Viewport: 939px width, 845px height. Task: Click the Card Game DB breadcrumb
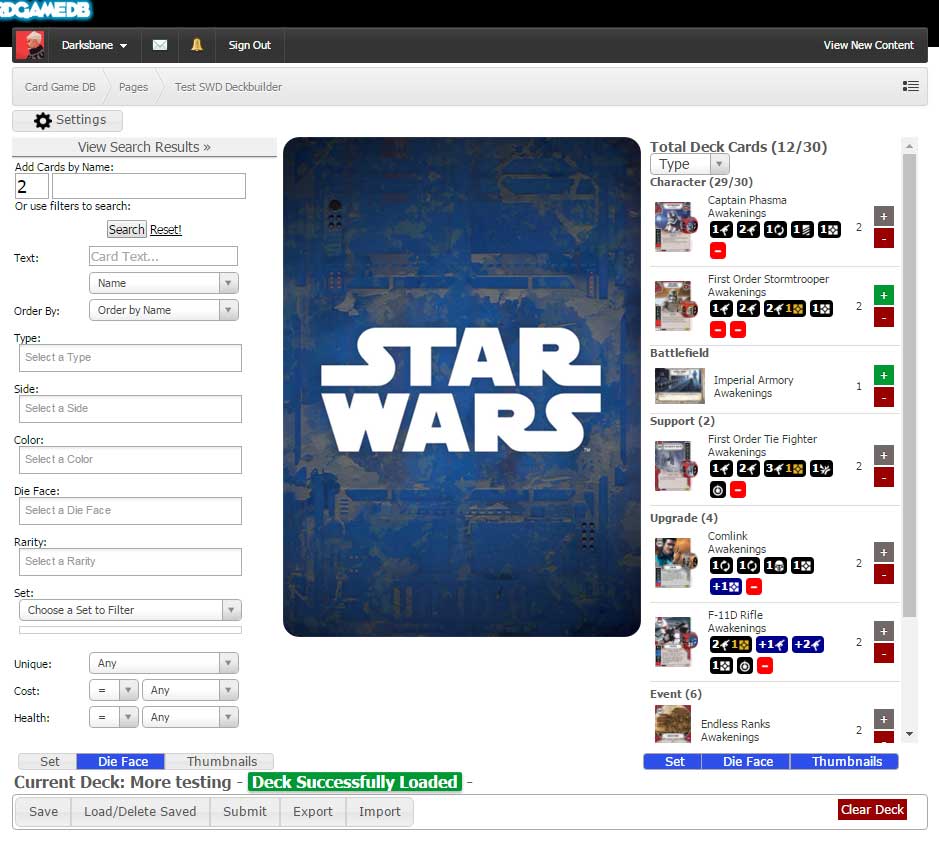[60, 87]
